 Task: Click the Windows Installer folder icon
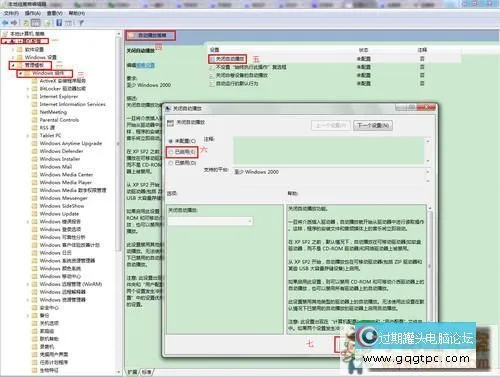[x=34, y=159]
